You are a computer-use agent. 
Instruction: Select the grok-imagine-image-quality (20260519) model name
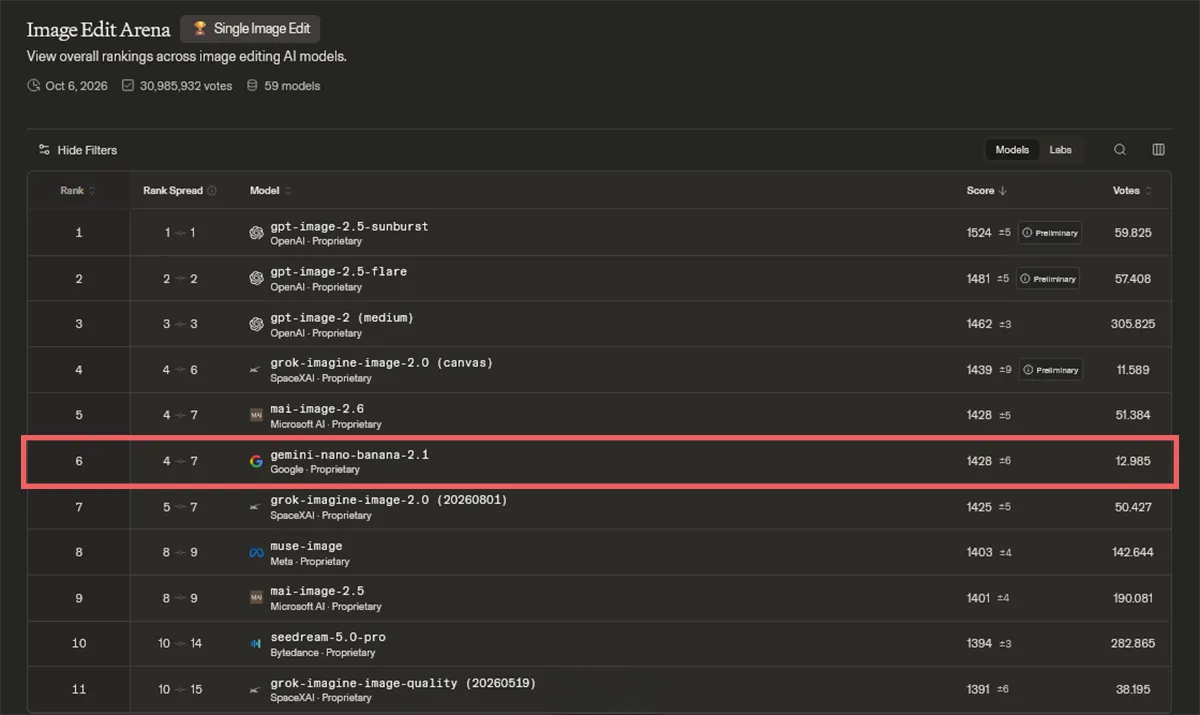click(x=403, y=683)
